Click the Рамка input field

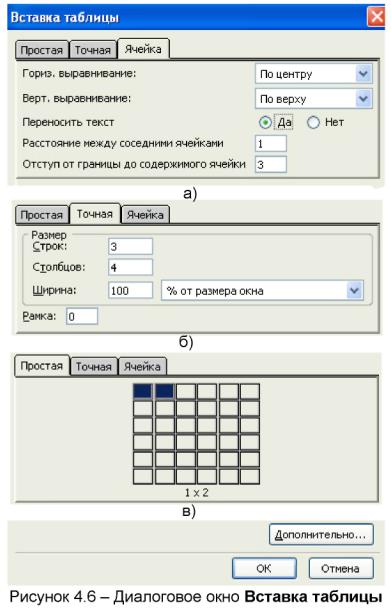82,316
